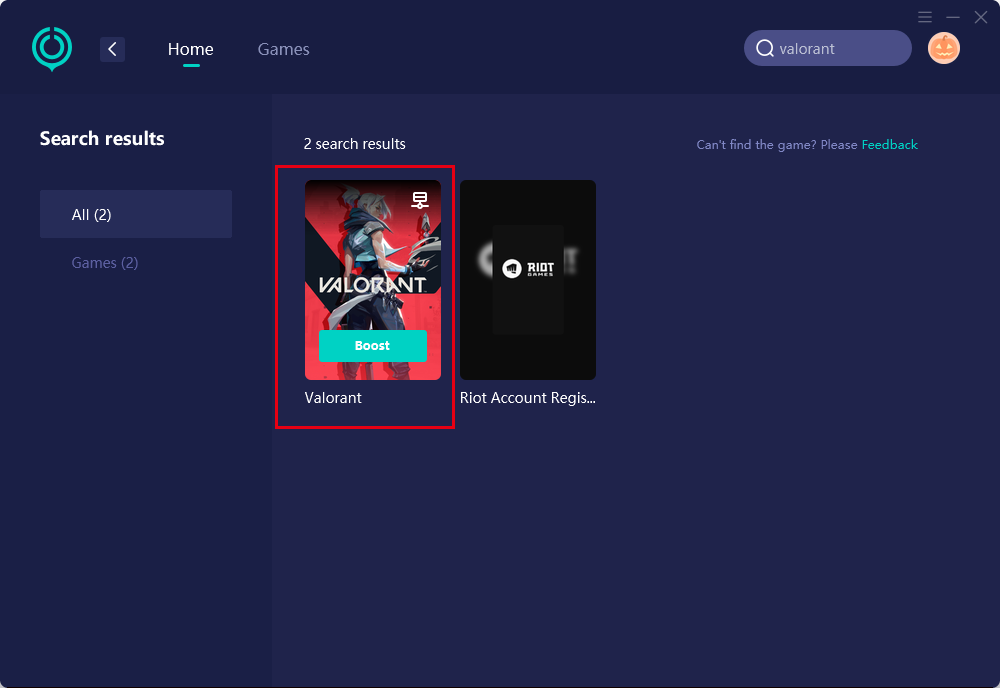Click the server icon on Valorant card

[420, 200]
